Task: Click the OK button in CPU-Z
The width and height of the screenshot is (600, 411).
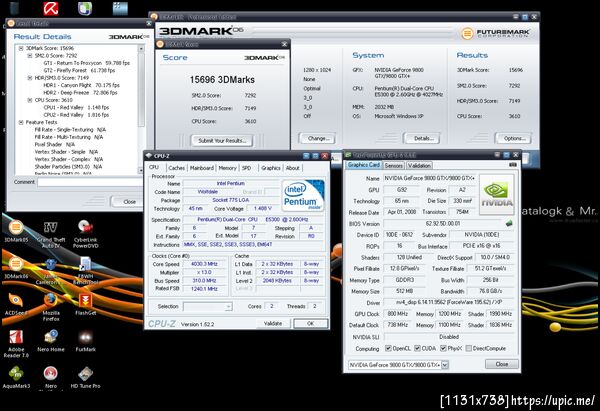Action: [311, 323]
